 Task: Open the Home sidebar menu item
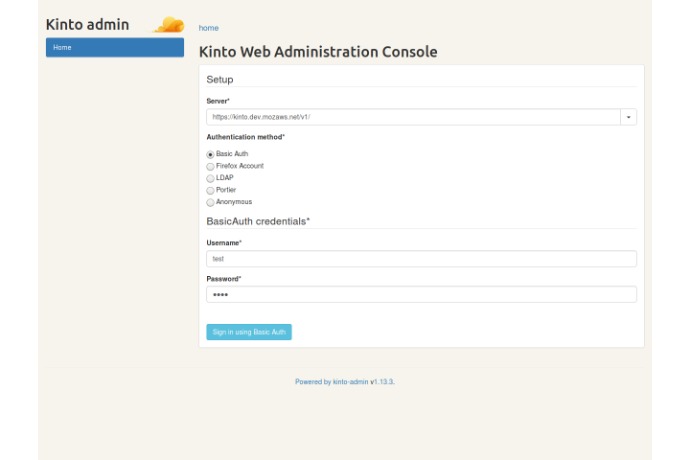point(115,48)
